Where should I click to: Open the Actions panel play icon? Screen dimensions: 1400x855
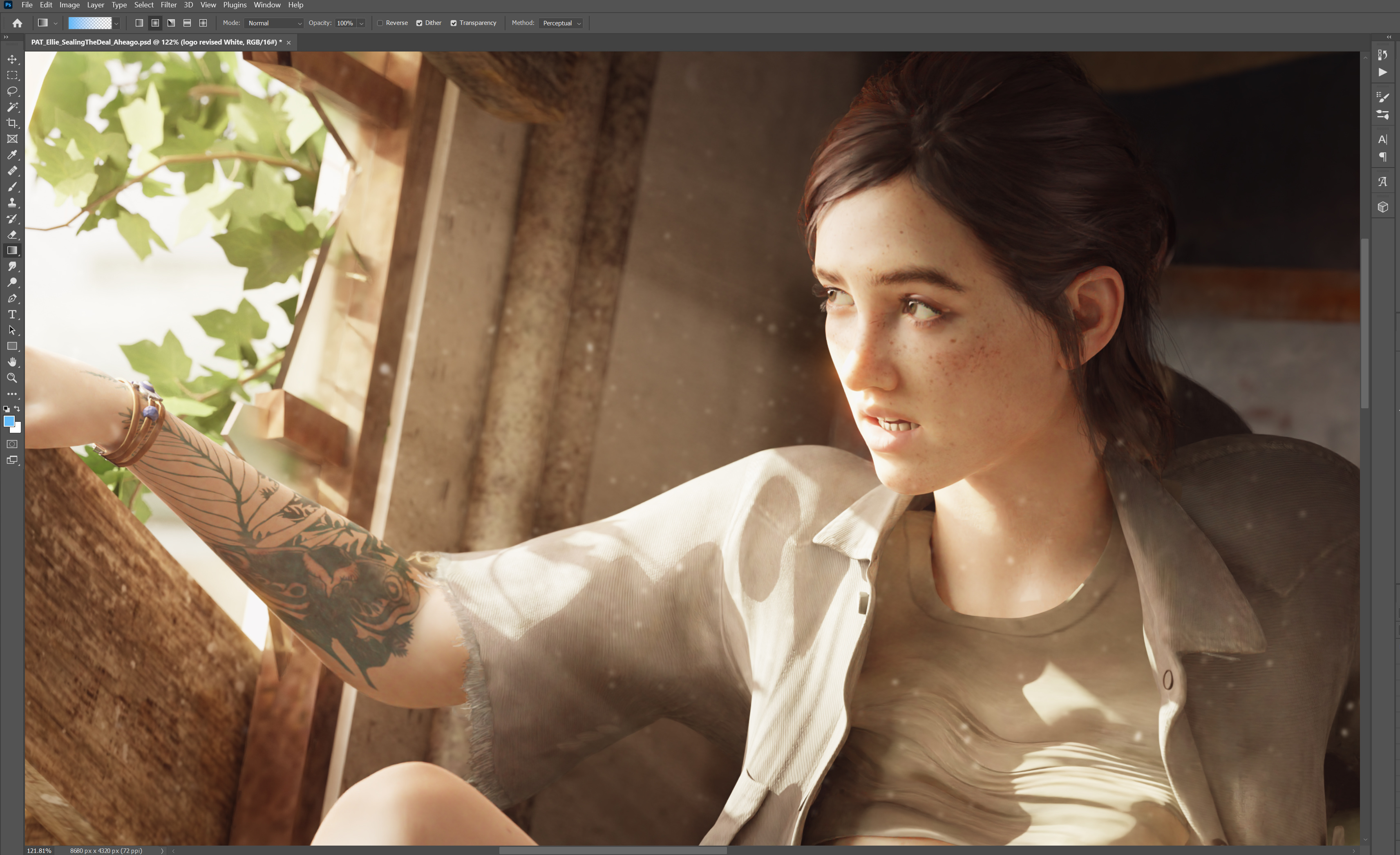tap(1383, 72)
